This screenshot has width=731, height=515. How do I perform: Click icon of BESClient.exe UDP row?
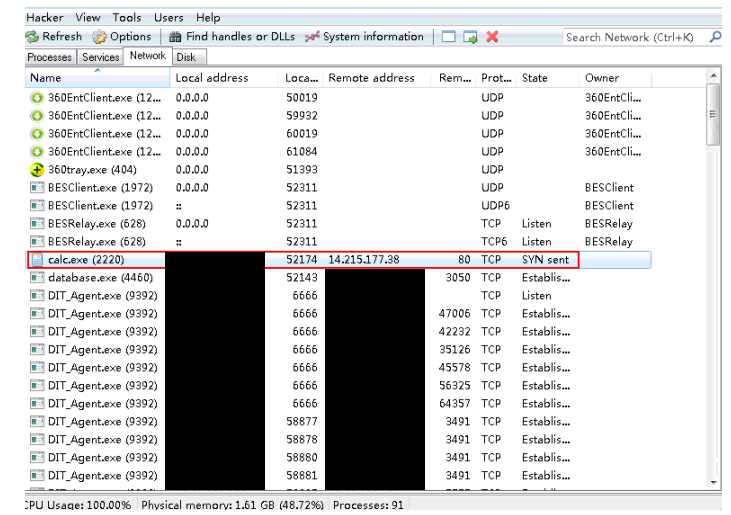click(37, 188)
